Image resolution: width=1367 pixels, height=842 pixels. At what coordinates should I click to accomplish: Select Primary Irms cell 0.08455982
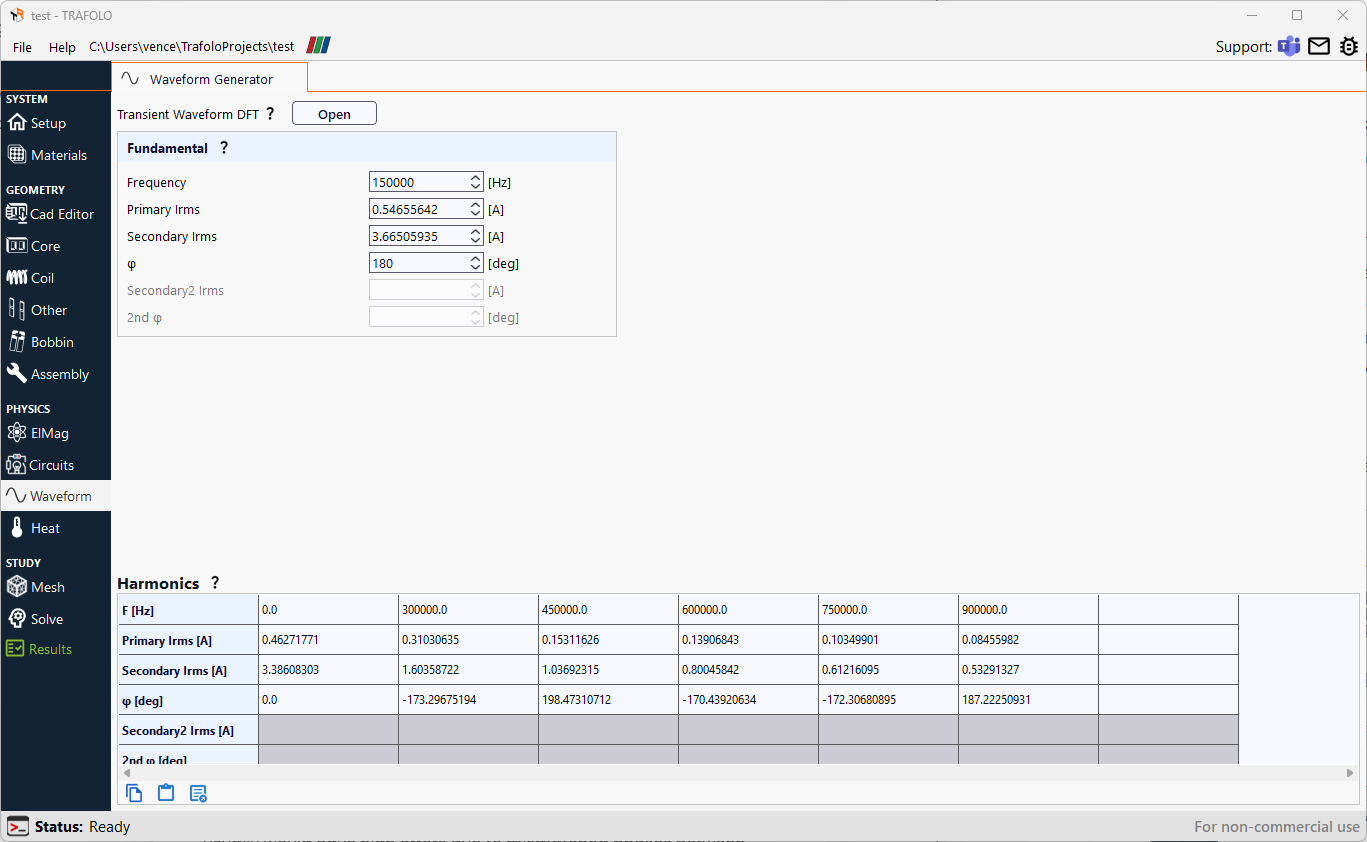click(1028, 640)
